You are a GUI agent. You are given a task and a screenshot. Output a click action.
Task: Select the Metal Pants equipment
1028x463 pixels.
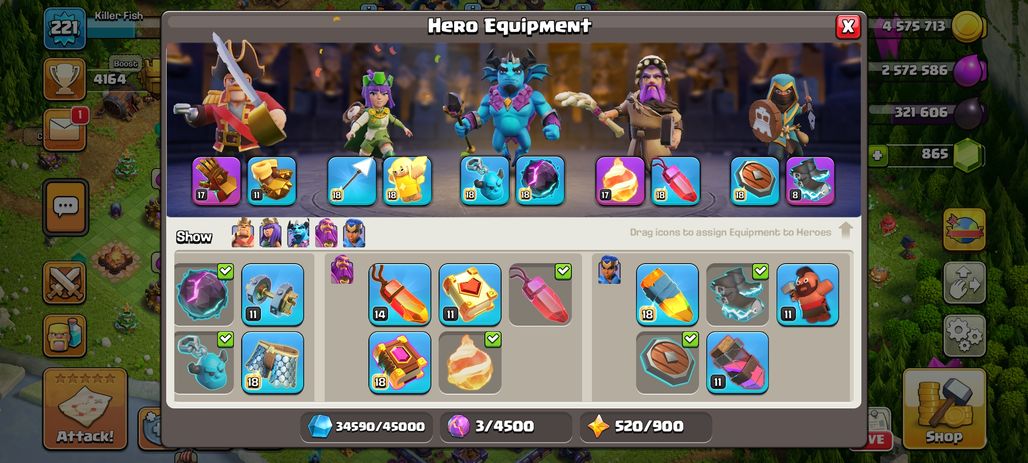(x=273, y=363)
